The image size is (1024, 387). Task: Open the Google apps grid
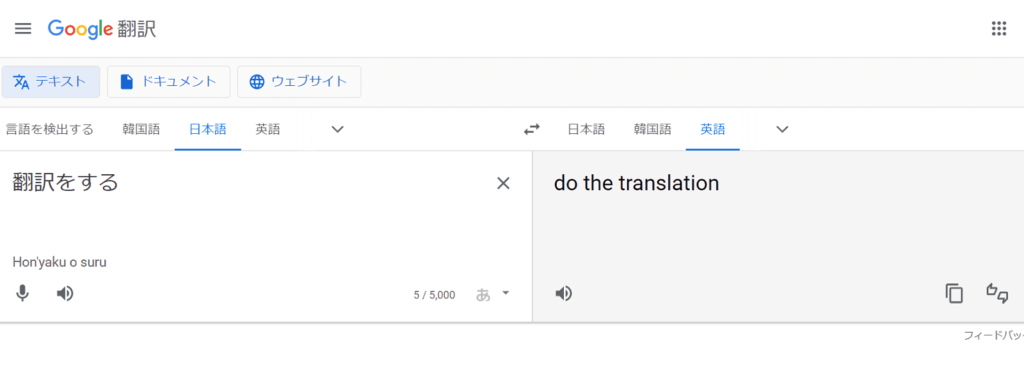999,29
